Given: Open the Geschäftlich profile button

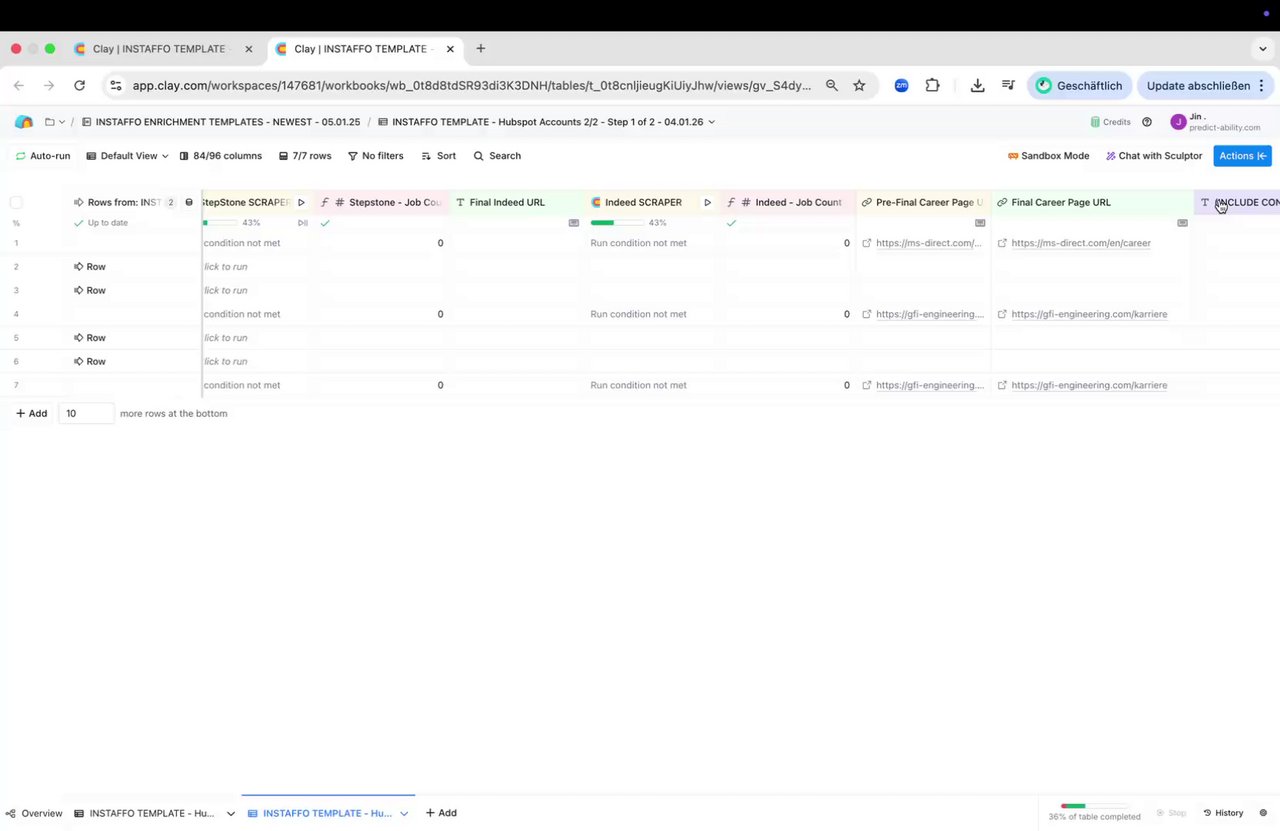Looking at the screenshot, I should coord(1079,86).
